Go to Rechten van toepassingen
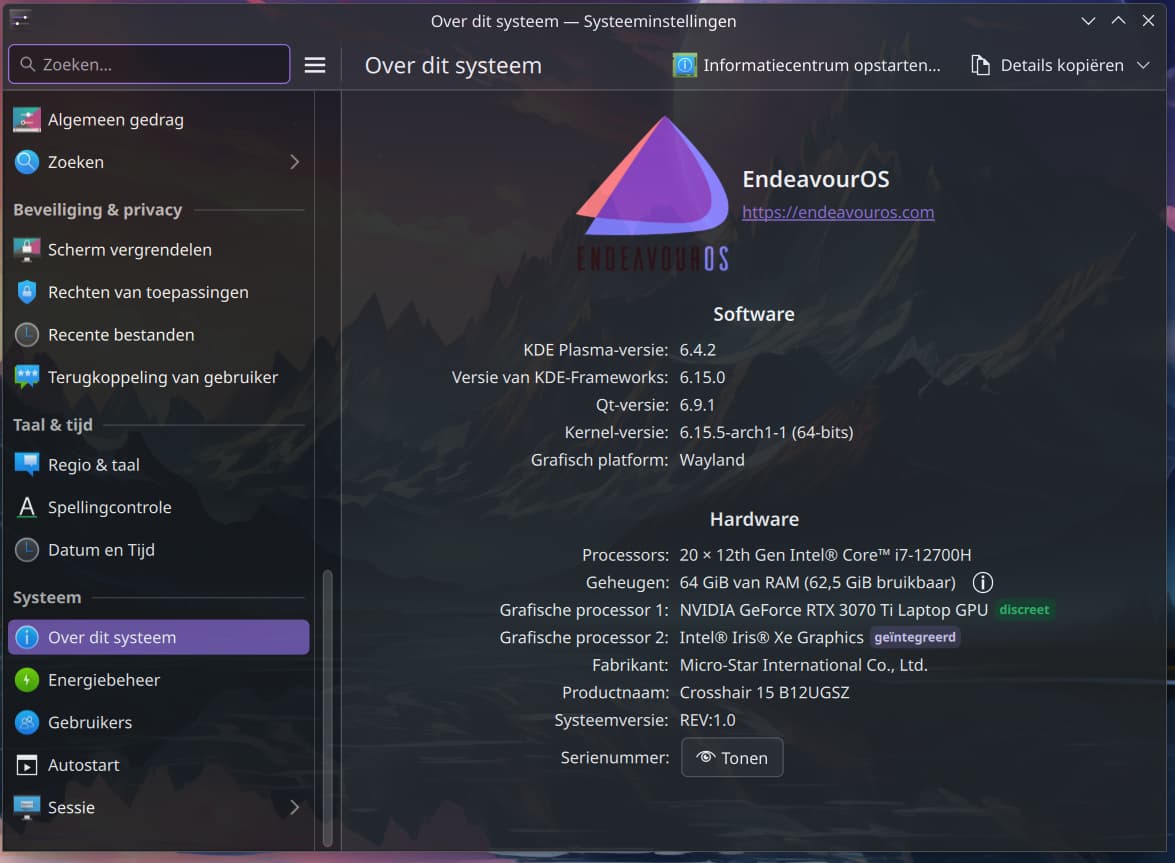This screenshot has height=863, width=1175. click(158, 292)
